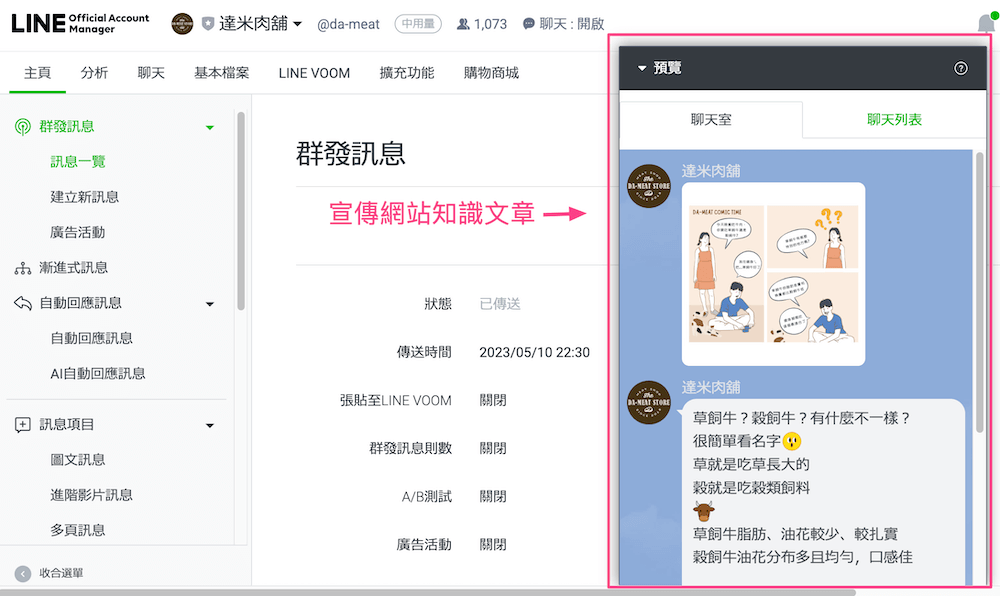Click the horizontal page scrollbar
The image size is (1000, 596).
427,592
